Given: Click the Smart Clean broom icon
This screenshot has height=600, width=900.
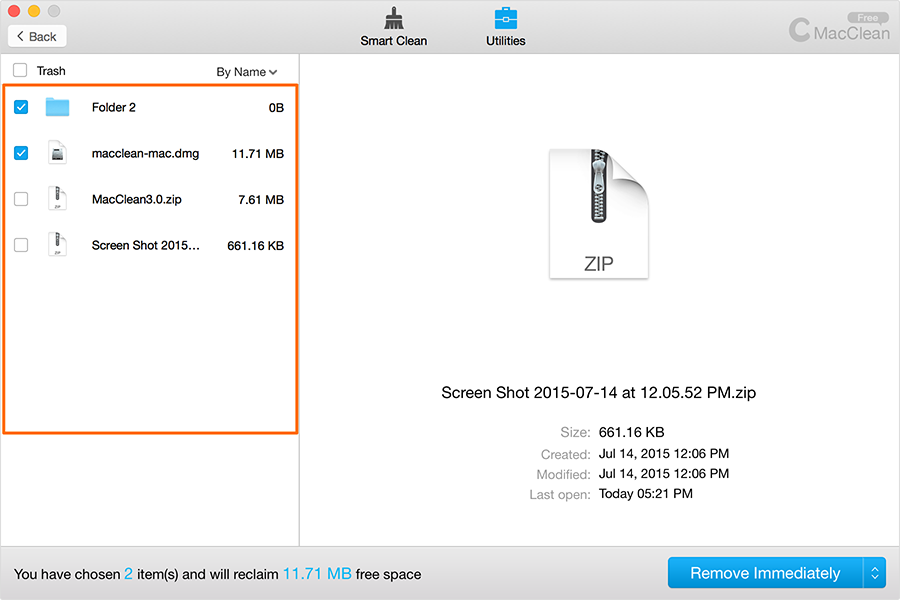Looking at the screenshot, I should coord(393,19).
